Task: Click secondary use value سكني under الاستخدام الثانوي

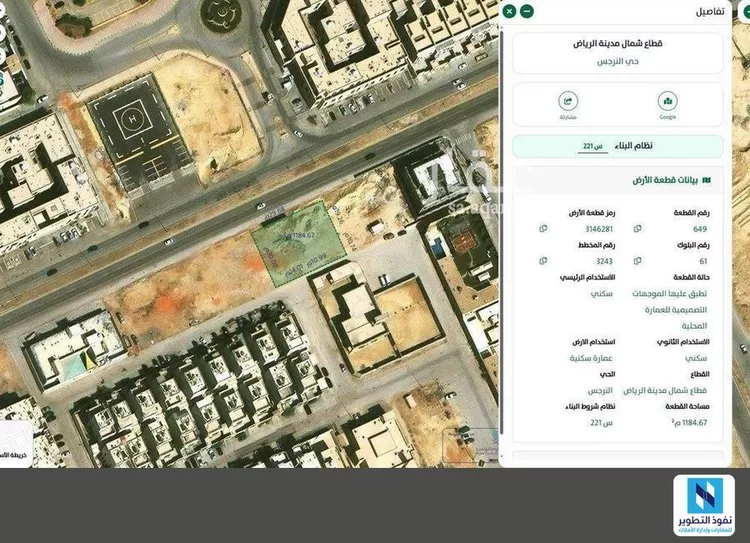Action: pyautogui.click(x=696, y=358)
